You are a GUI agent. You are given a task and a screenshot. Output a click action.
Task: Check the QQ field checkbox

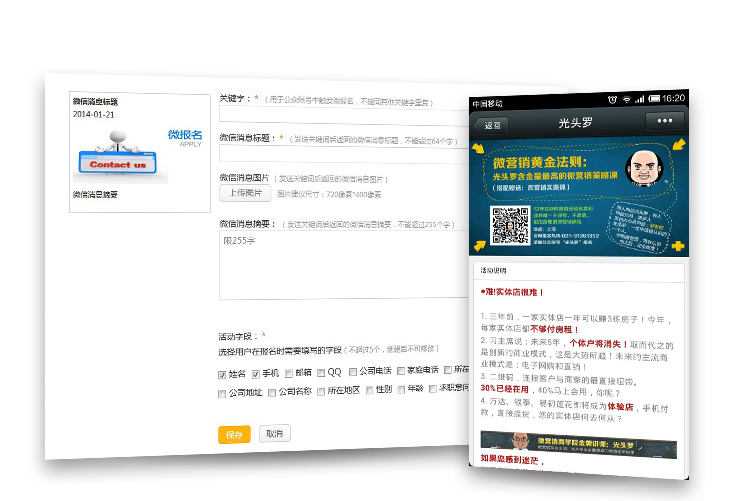click(x=321, y=374)
